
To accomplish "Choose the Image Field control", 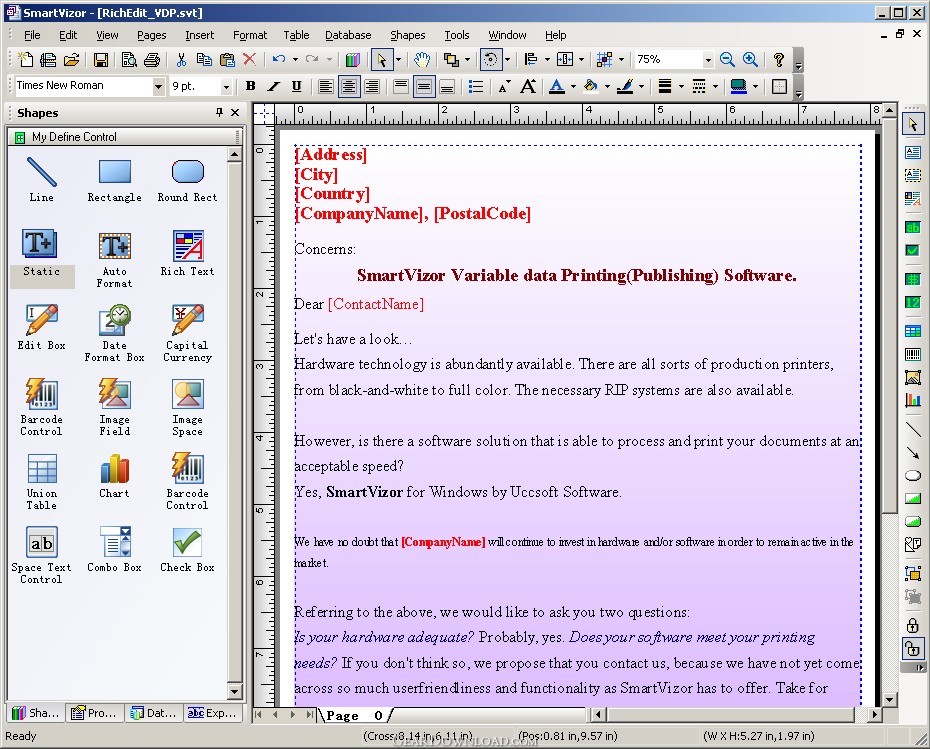I will (114, 407).
